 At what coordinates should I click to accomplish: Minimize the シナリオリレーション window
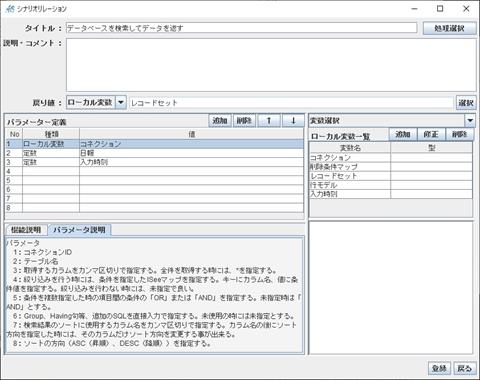pos(414,9)
